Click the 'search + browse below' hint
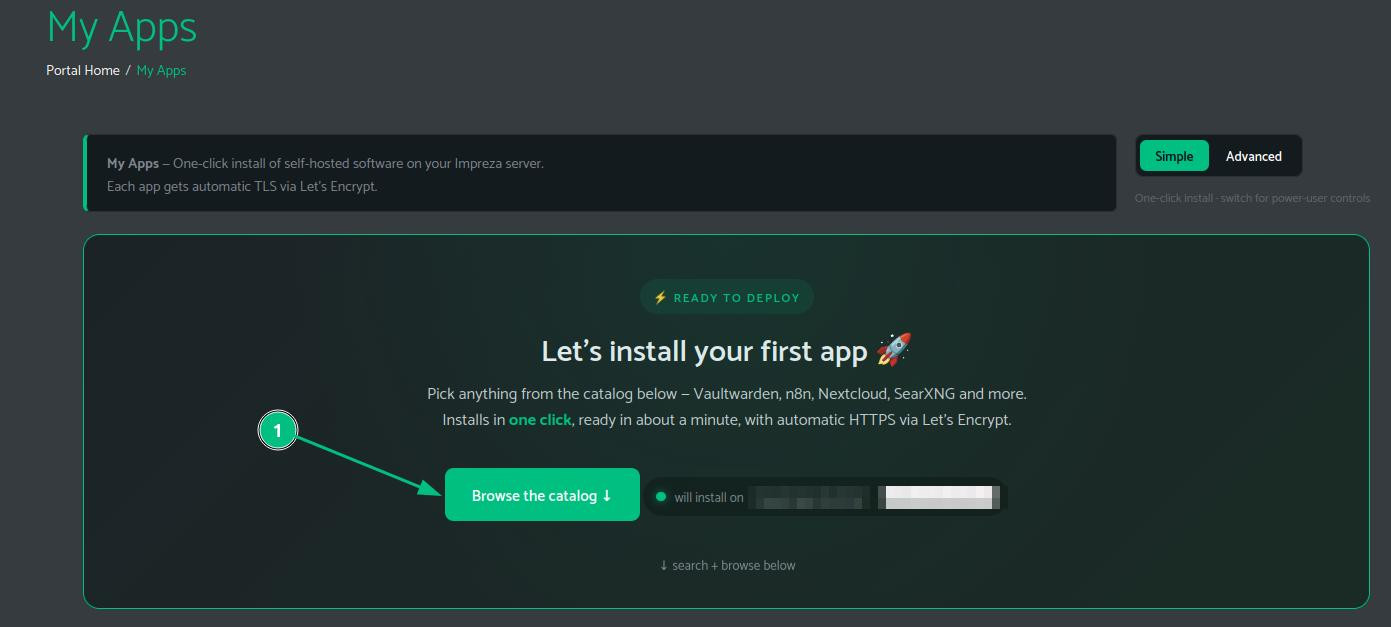The image size is (1391, 627). (x=727, y=565)
